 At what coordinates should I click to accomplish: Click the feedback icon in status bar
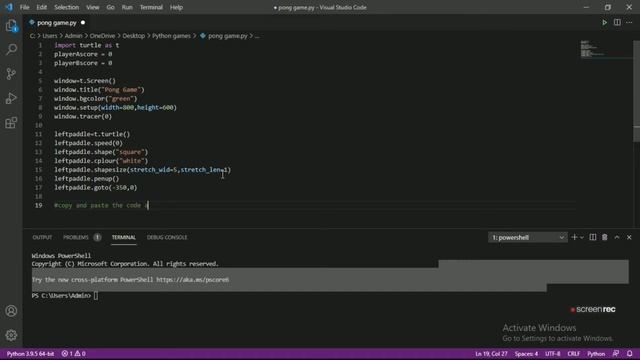[x=616, y=353]
